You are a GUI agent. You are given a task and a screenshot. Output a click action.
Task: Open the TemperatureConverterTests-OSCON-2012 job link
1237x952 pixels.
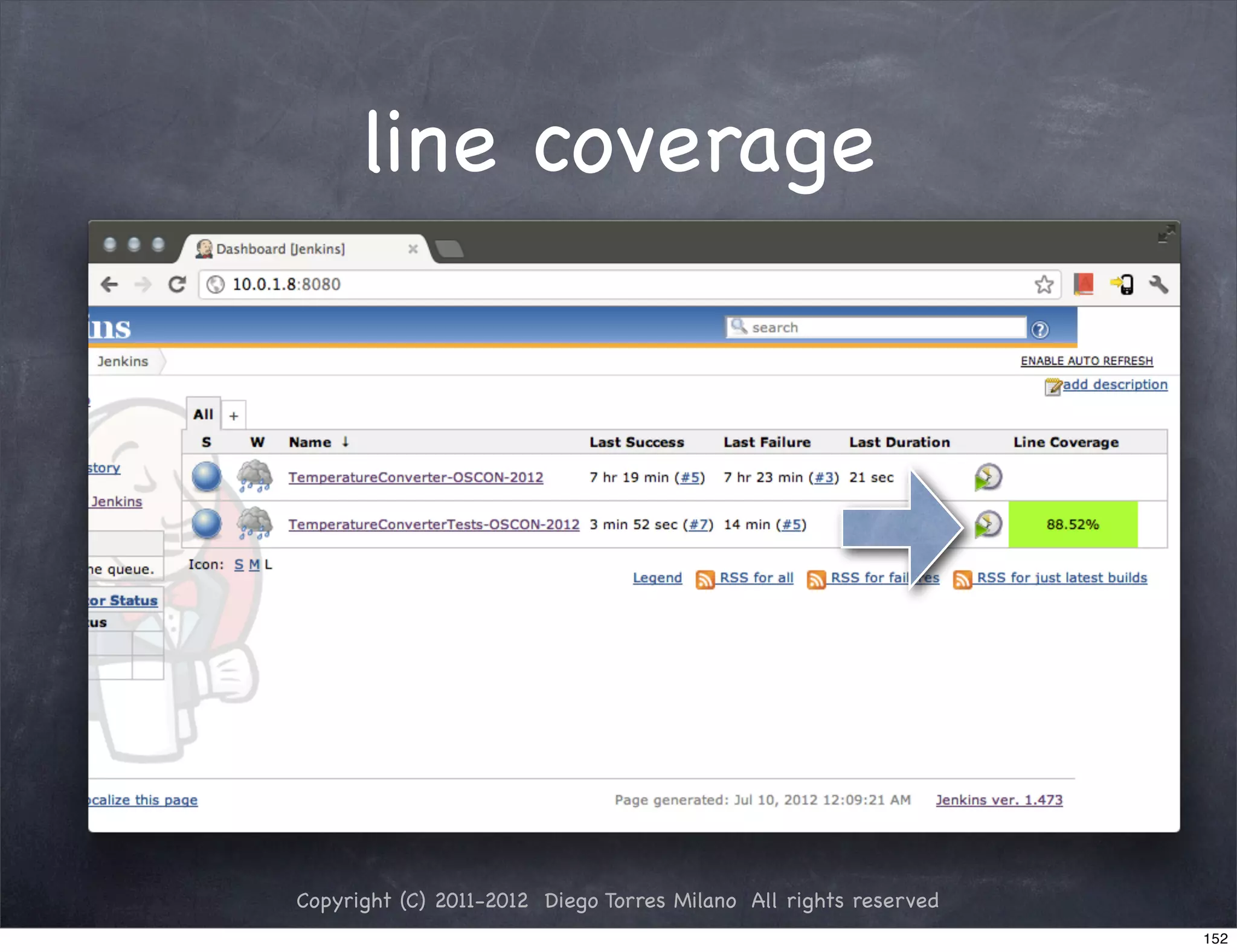[x=433, y=524]
